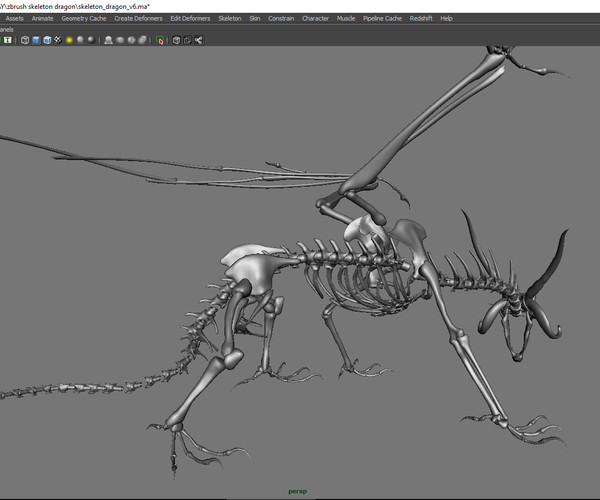The image size is (600, 500).
Task: Click the stacked spheres viewport icon
Action: click(x=142, y=40)
